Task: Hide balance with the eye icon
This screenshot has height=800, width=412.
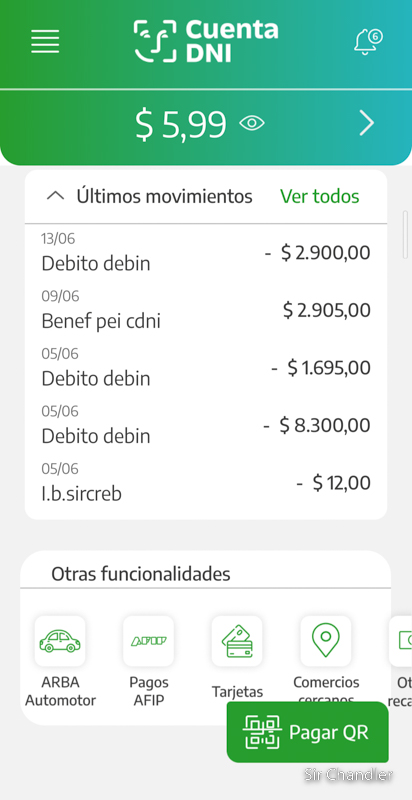Action: [252, 123]
